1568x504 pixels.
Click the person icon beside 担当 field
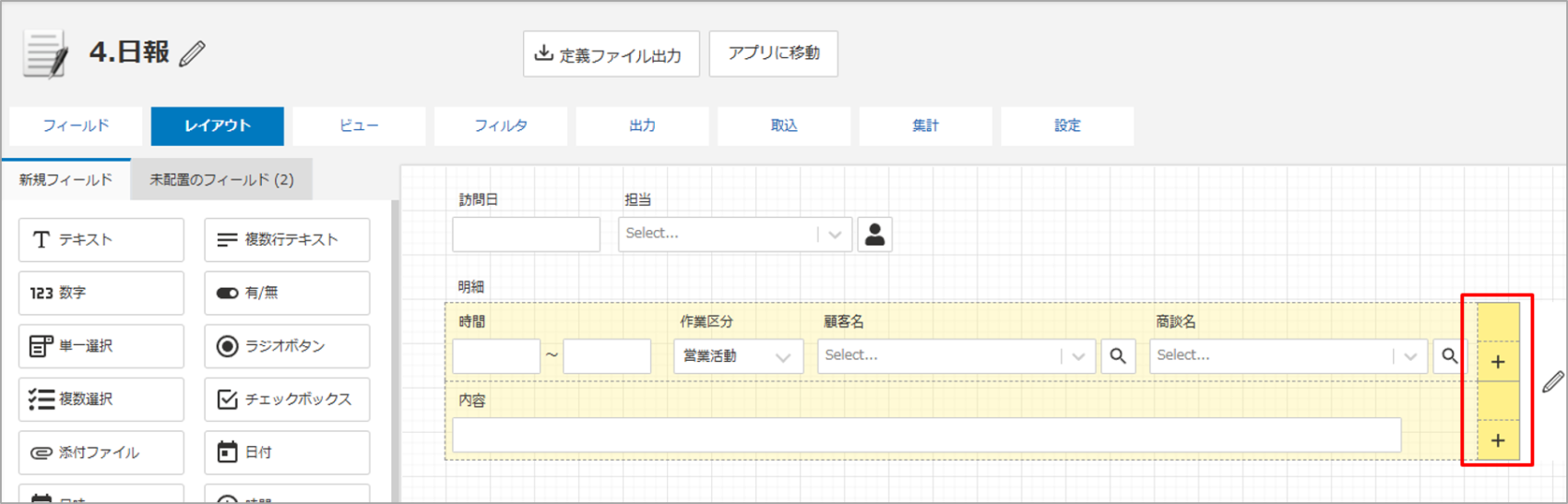(x=874, y=234)
